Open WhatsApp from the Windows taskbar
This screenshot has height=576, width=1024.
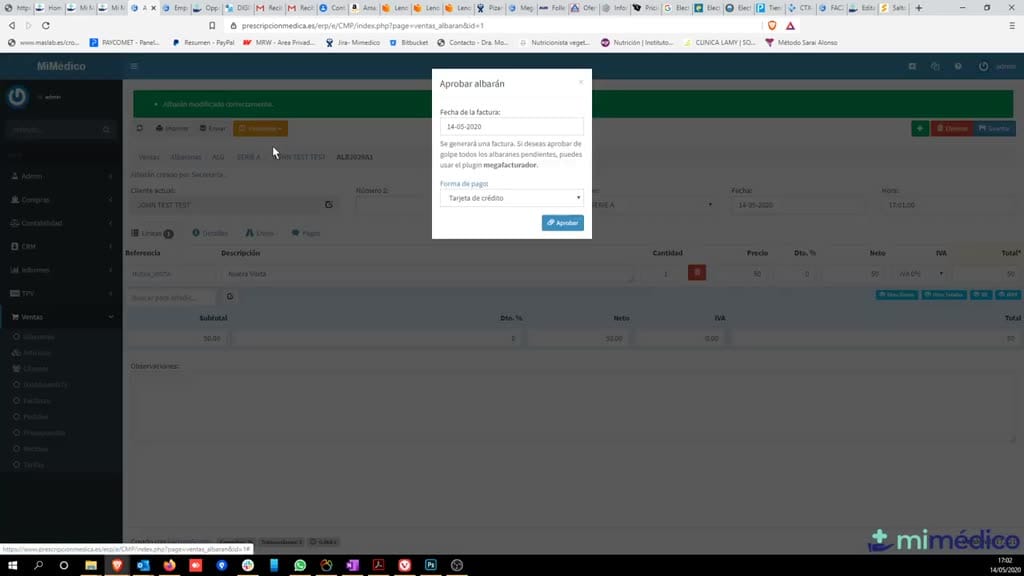[x=300, y=565]
